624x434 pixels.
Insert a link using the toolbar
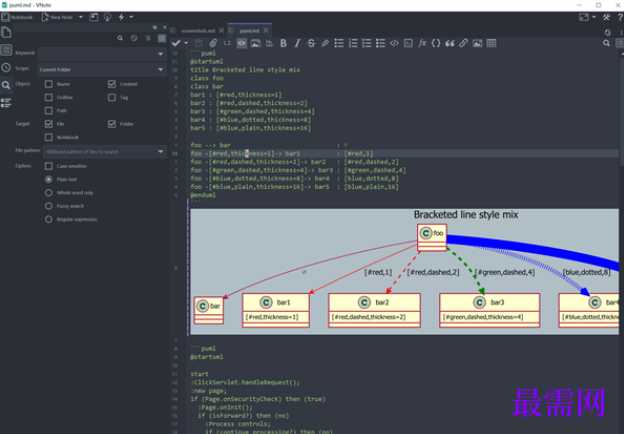tap(463, 43)
